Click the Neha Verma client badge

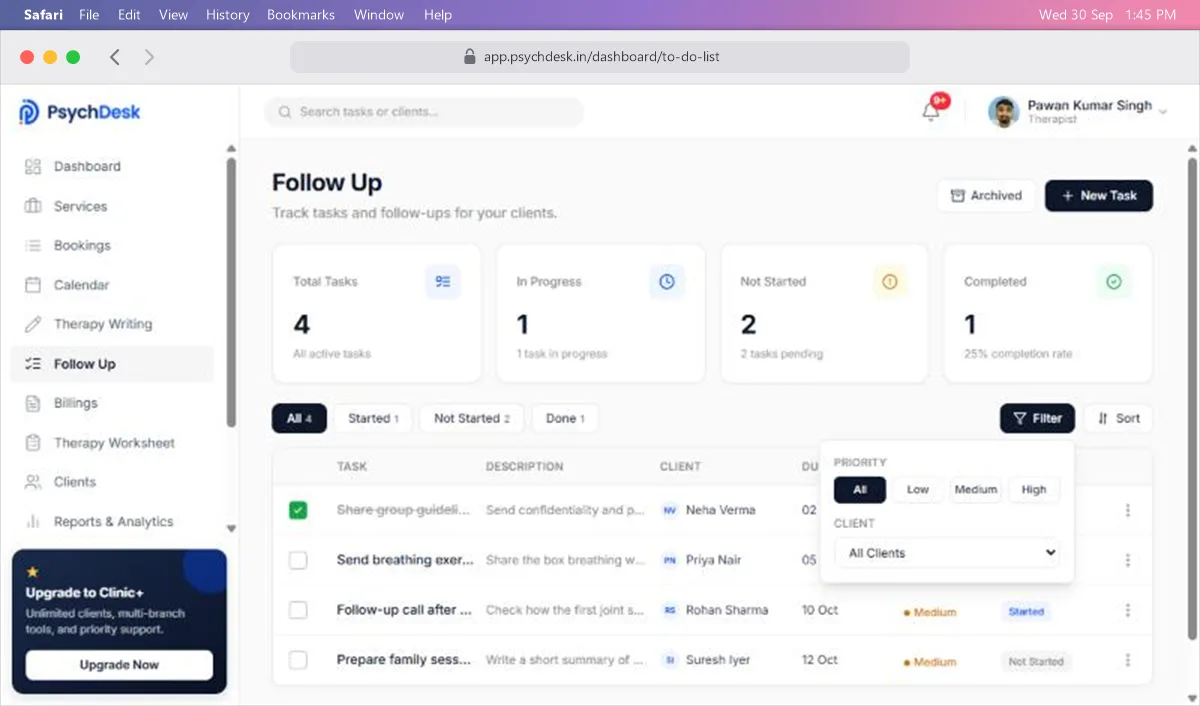coord(669,510)
